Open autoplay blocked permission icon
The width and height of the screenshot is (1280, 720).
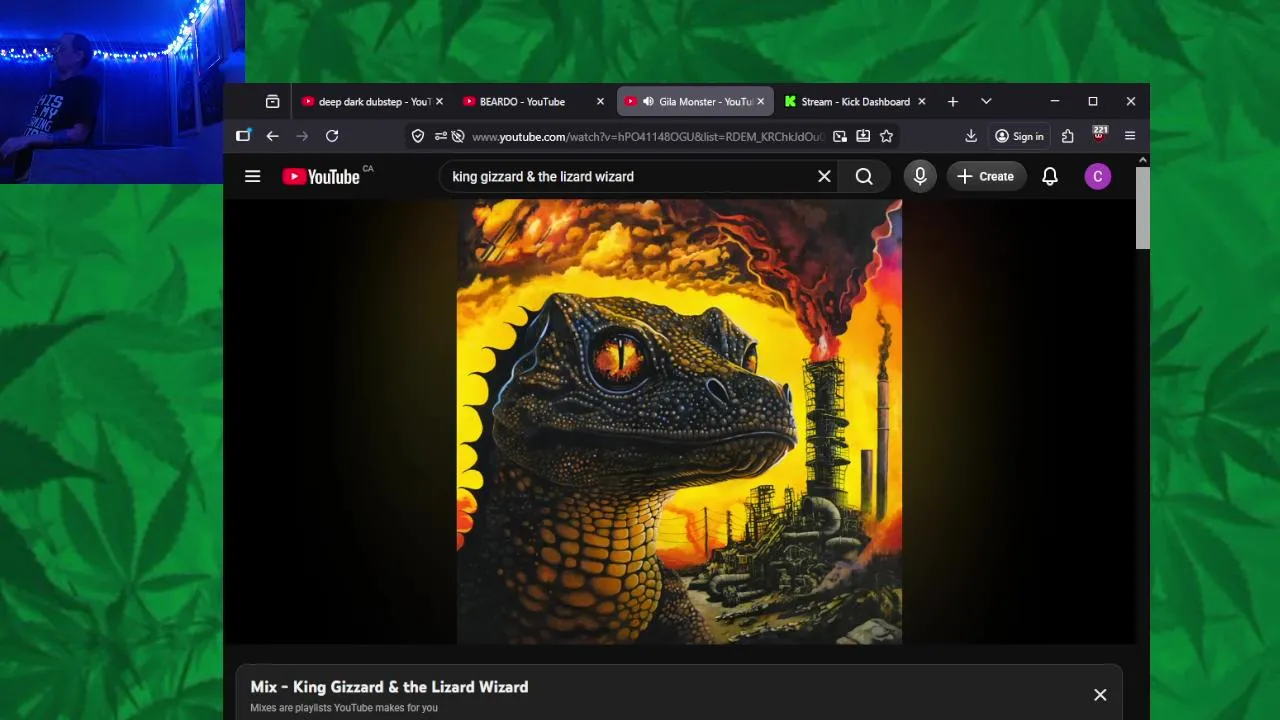point(458,136)
